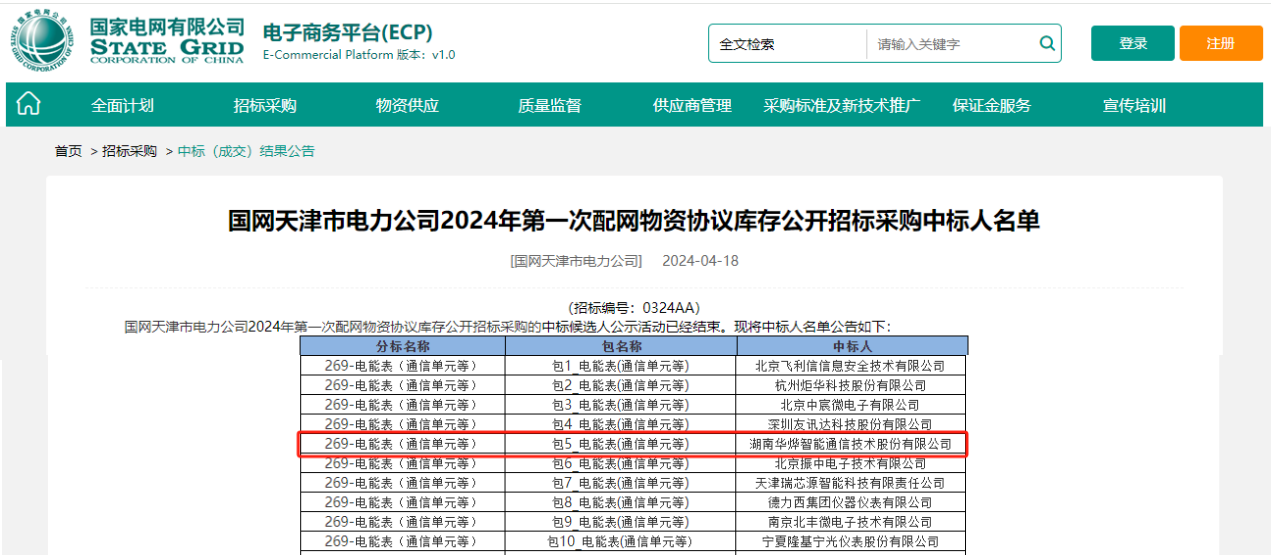The image size is (1271, 555).
Task: Click 南京北丰微电子技术有限公司 cell
Action: pyautogui.click(x=852, y=522)
